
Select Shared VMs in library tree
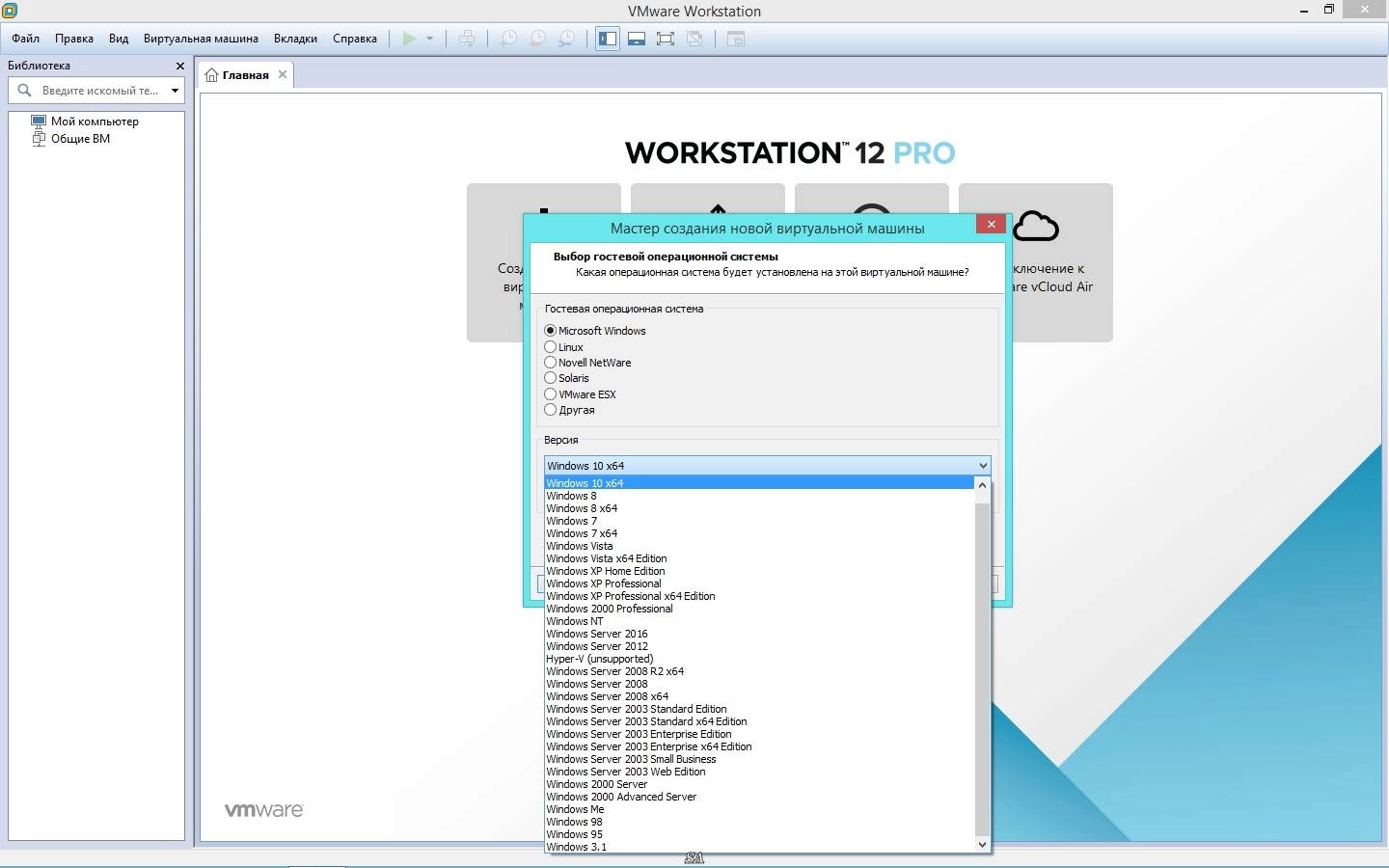(x=80, y=139)
